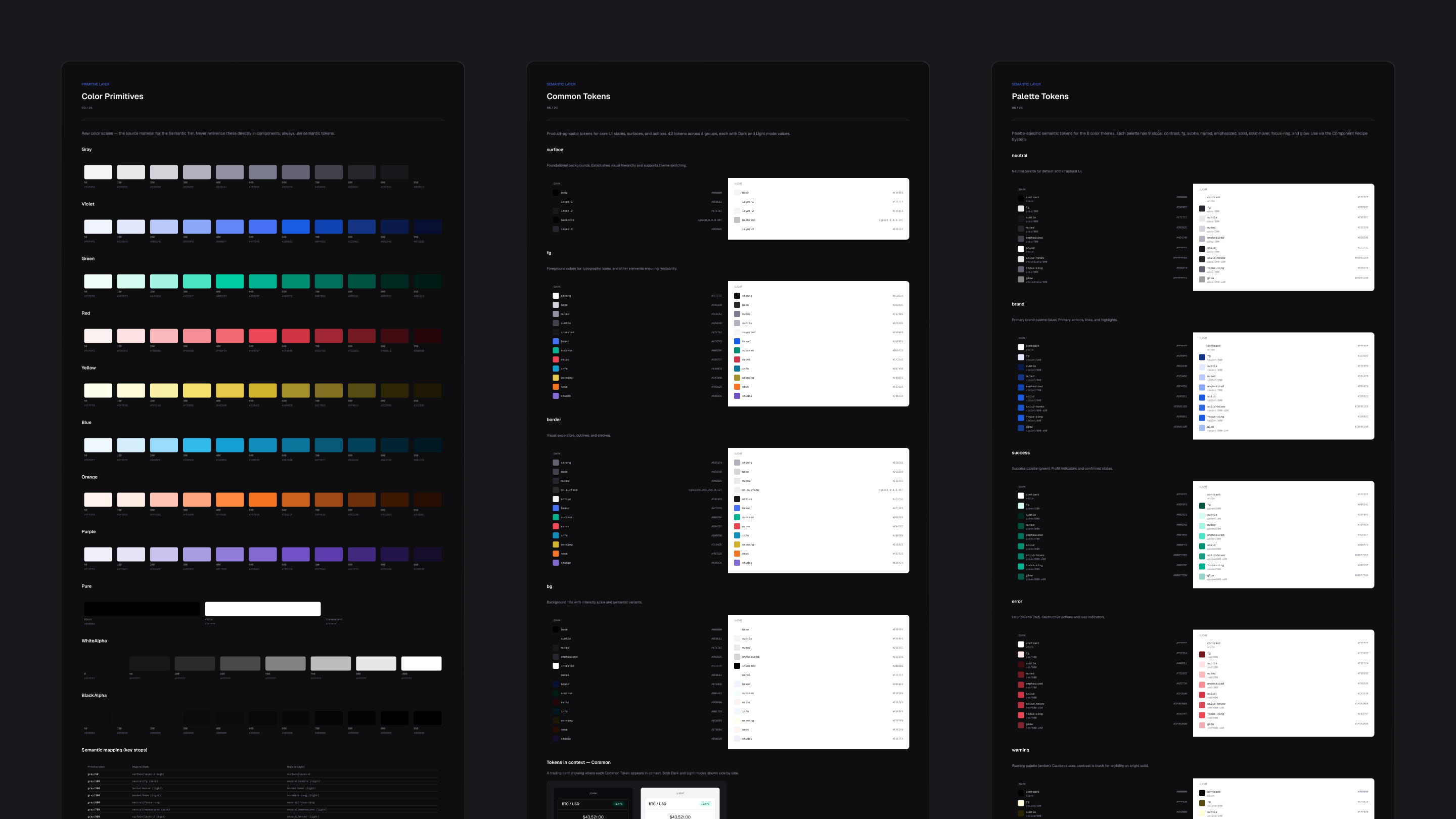The image size is (1456, 819).
Task: Click surface body swatch in Dark column
Action: [556, 193]
